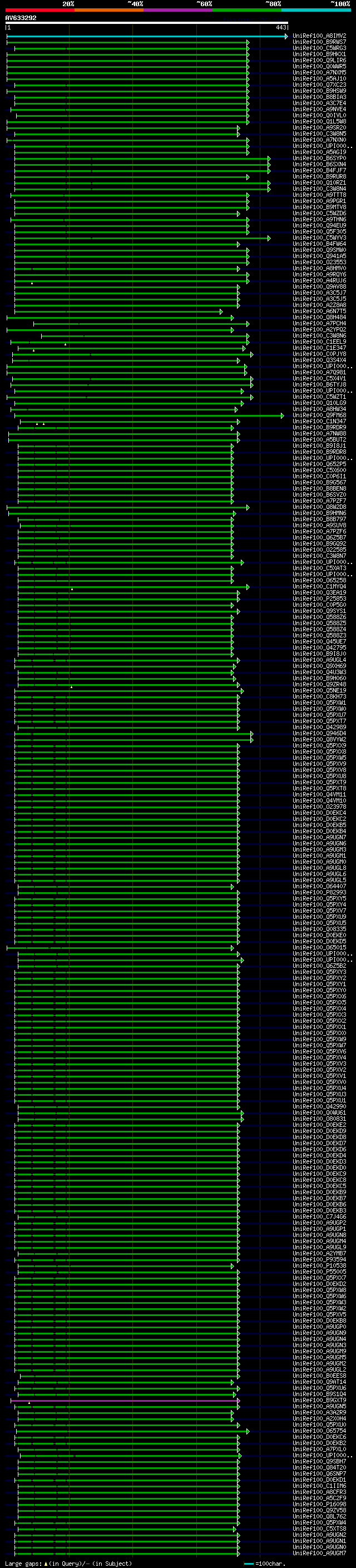This screenshot has width=356, height=1568.
Task: Select label UniRef100_A7PCH4
Action: point(319,323)
